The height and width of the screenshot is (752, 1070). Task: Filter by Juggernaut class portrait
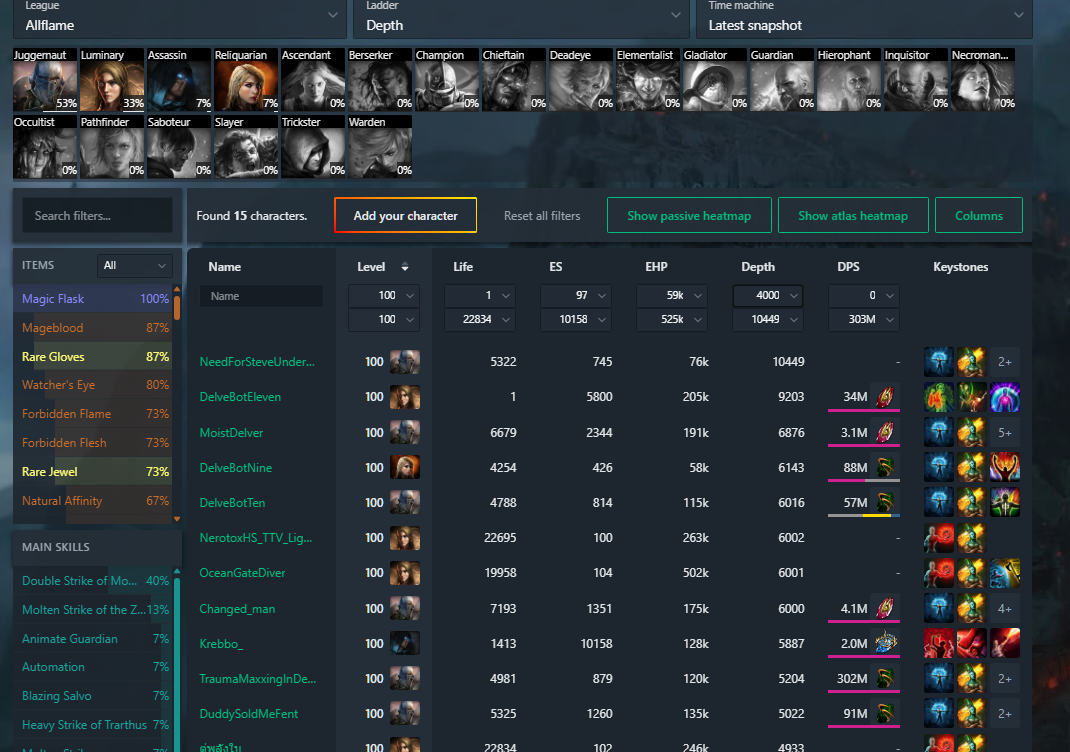point(45,79)
